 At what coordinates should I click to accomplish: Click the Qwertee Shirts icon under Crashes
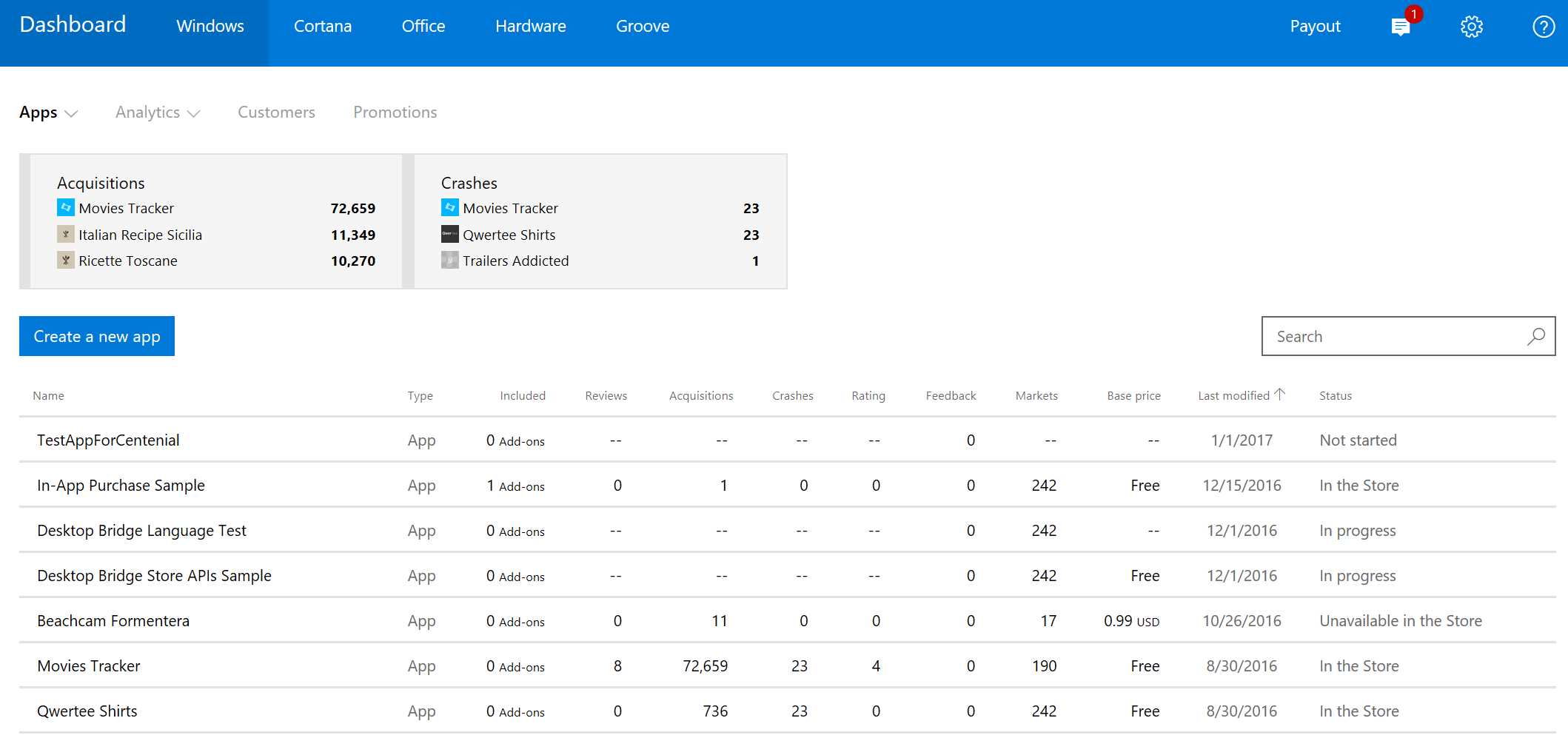tap(449, 234)
